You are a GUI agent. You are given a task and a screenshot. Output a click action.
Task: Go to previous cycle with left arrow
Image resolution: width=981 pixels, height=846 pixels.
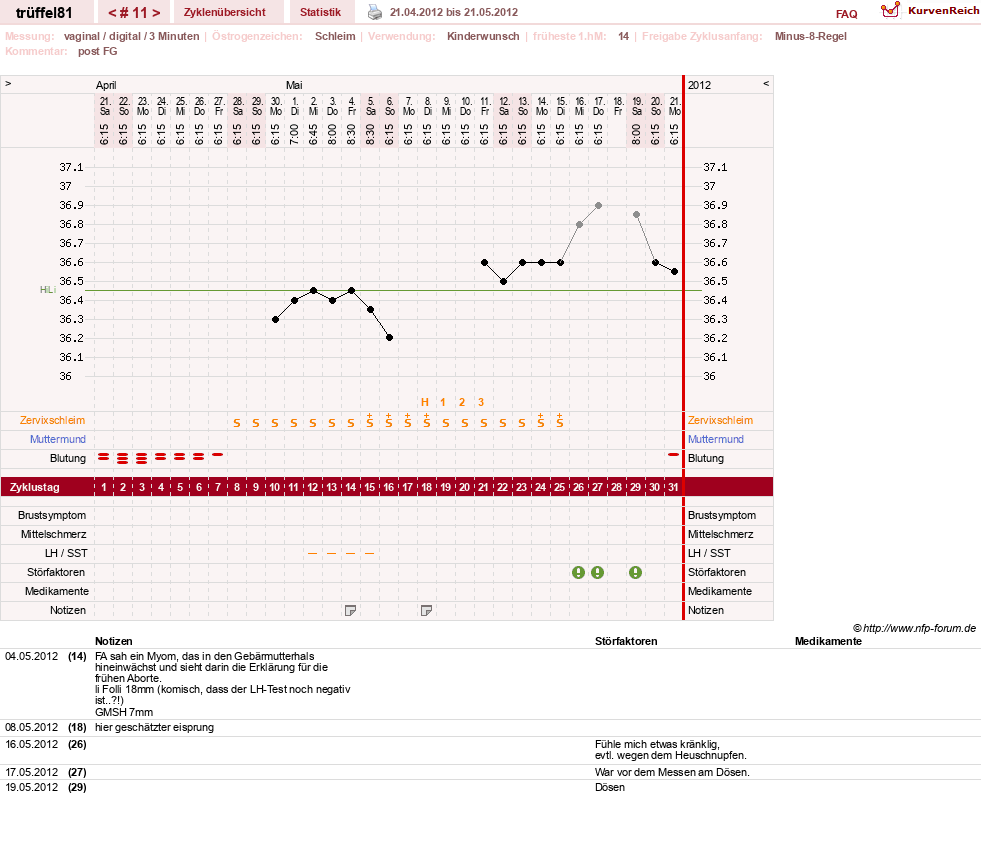point(112,13)
